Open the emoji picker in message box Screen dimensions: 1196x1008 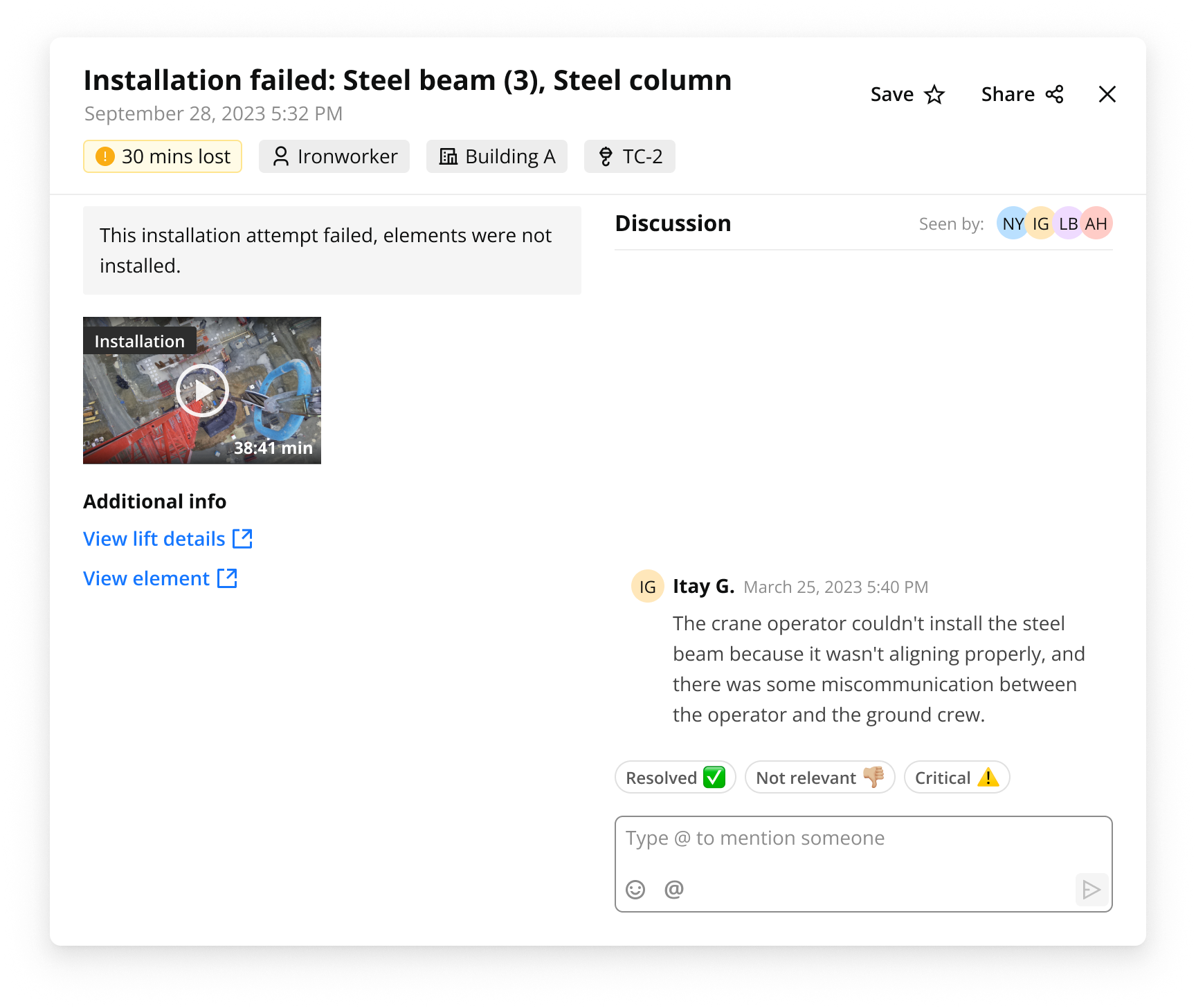point(635,890)
